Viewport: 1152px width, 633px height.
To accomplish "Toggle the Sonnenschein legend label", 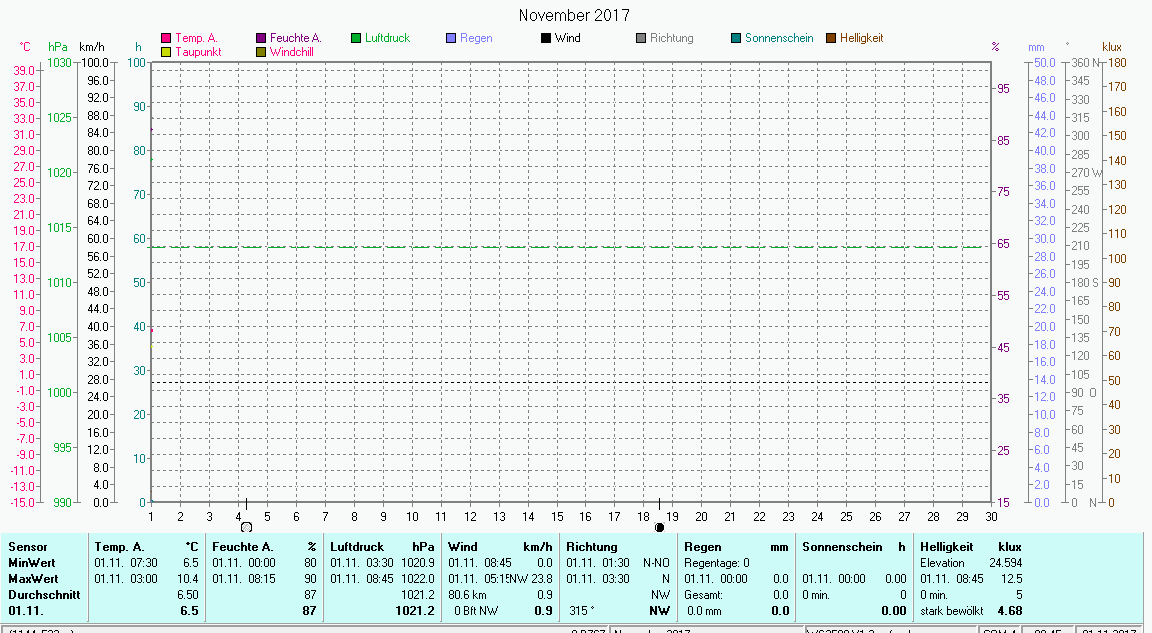I will click(x=779, y=39).
